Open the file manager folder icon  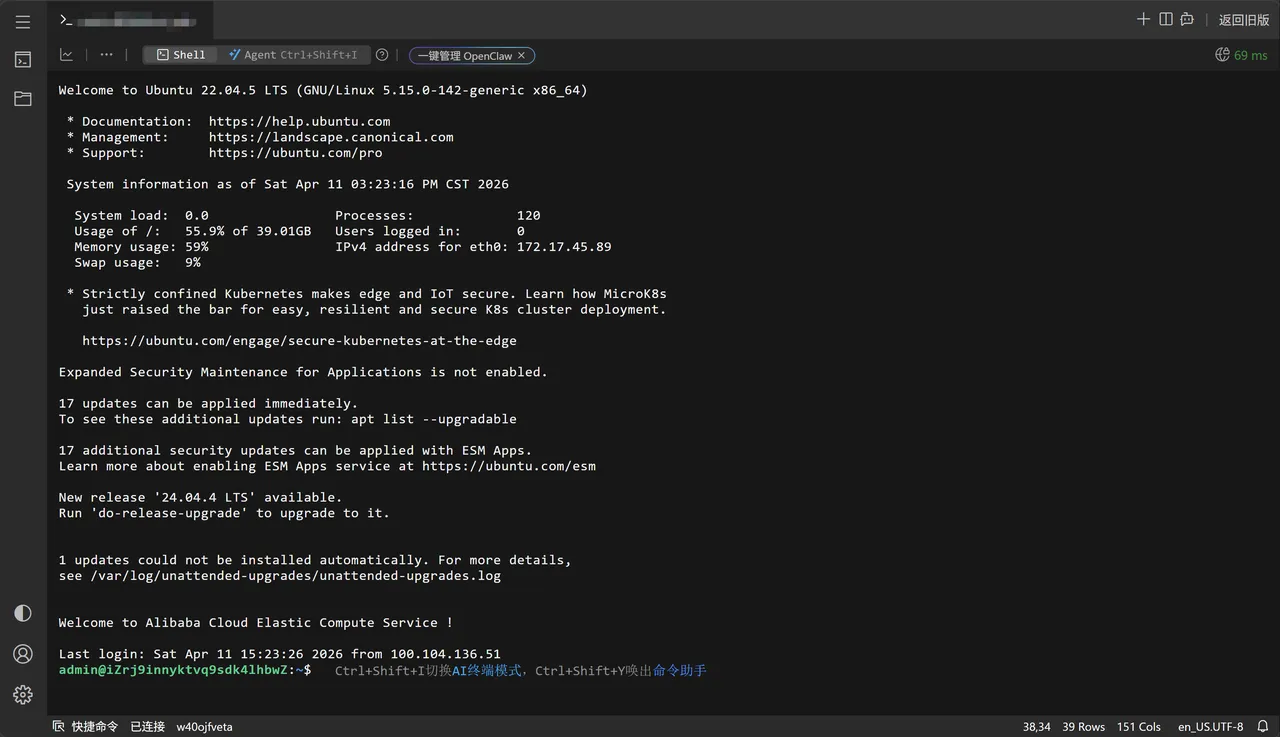23,99
